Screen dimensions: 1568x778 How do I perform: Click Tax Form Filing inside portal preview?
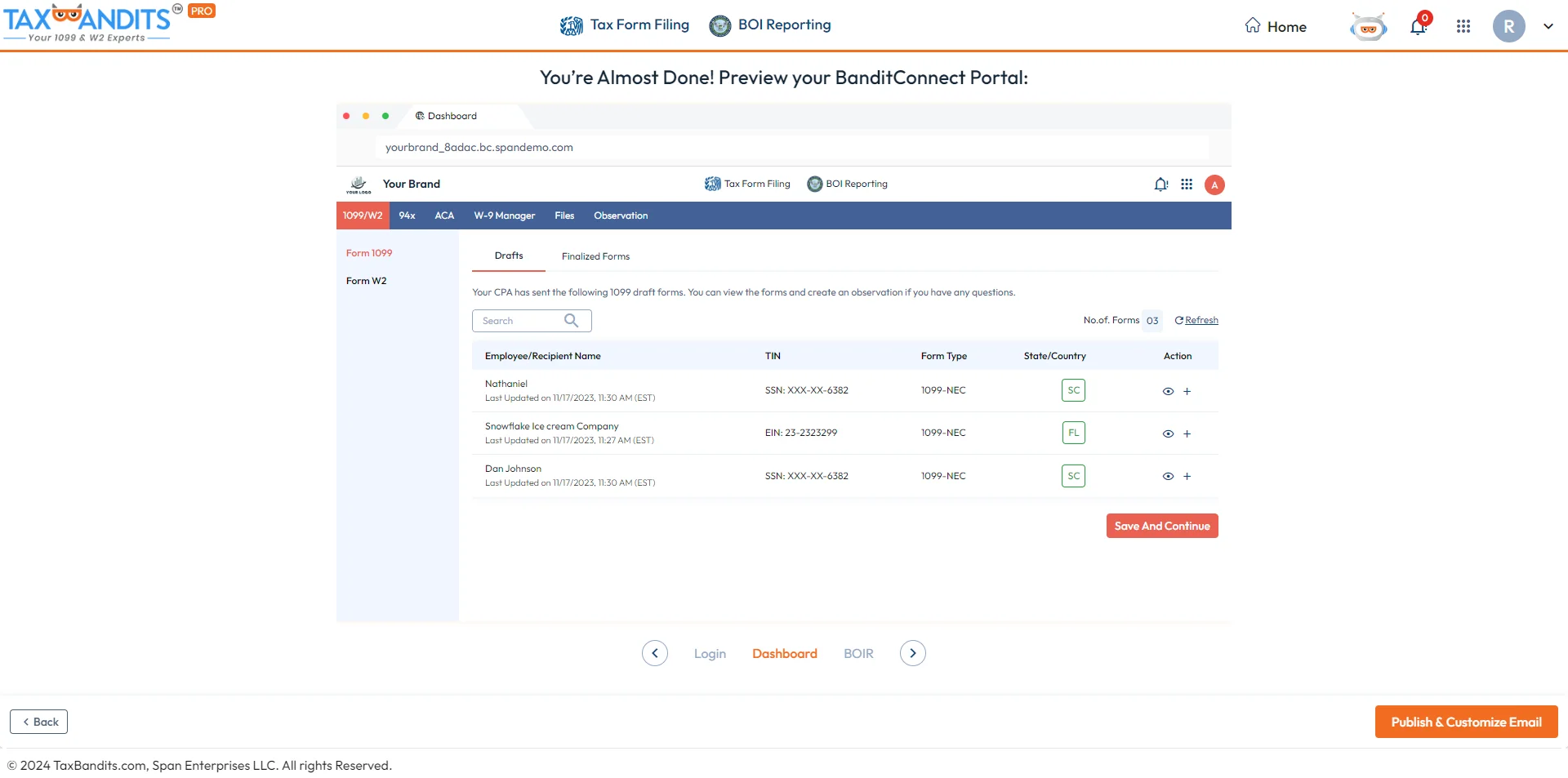point(747,184)
